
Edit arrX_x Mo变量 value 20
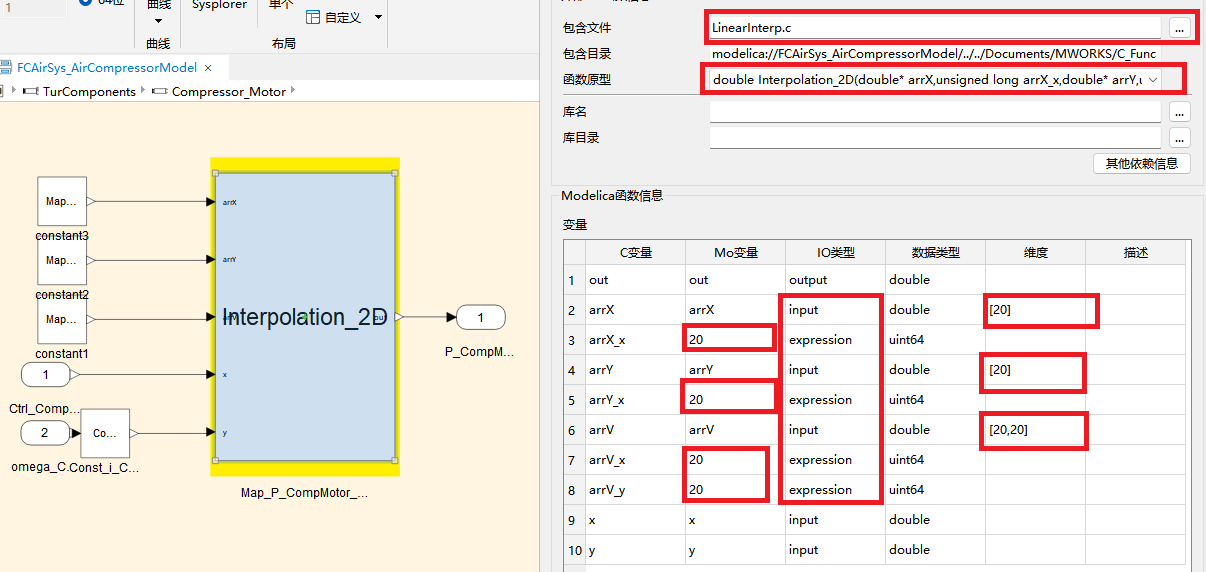[736, 340]
